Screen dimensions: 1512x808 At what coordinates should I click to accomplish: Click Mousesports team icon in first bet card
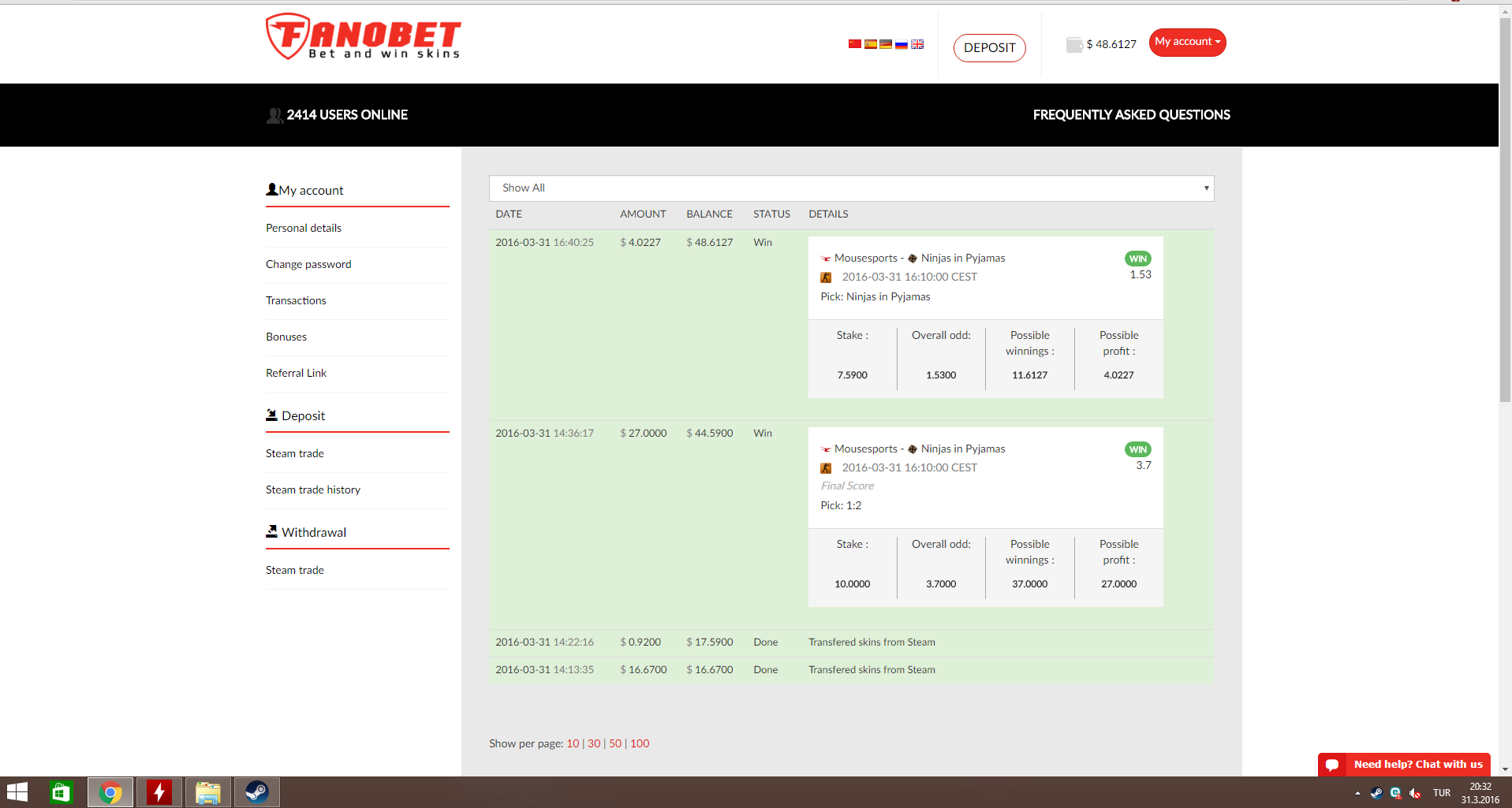[826, 259]
